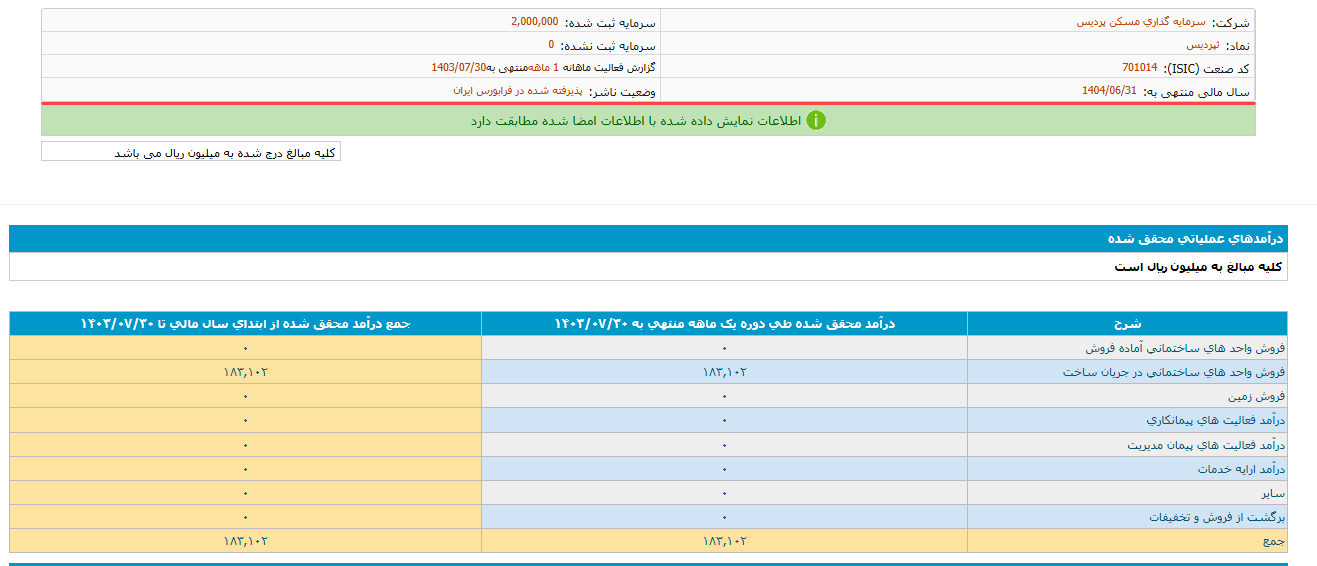Click the گزارش فعالیت ماهانه label text
Screen dimensions: 1317x566
click(610, 68)
